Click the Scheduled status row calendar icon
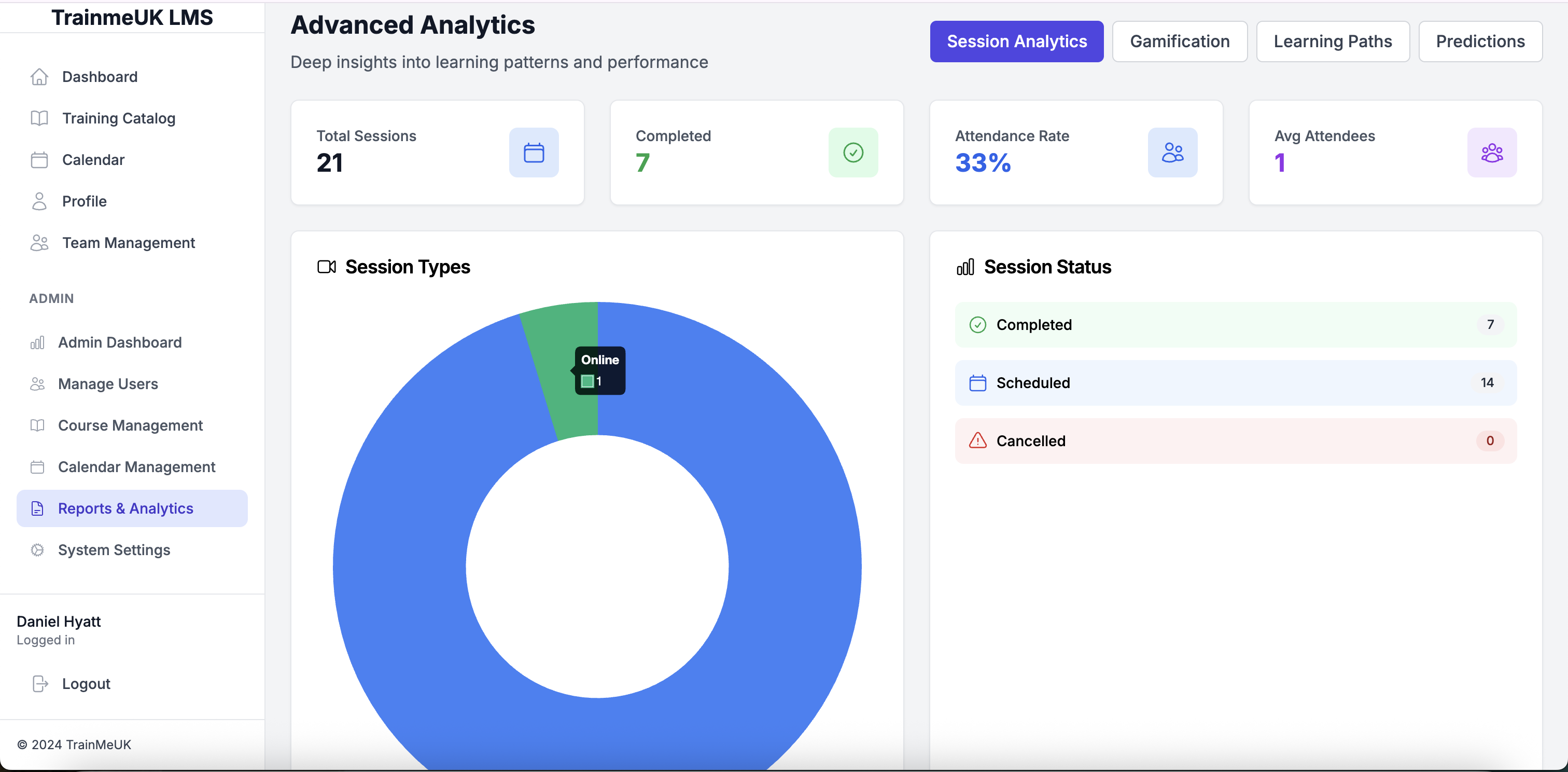This screenshot has height=772, width=1568. click(x=977, y=383)
